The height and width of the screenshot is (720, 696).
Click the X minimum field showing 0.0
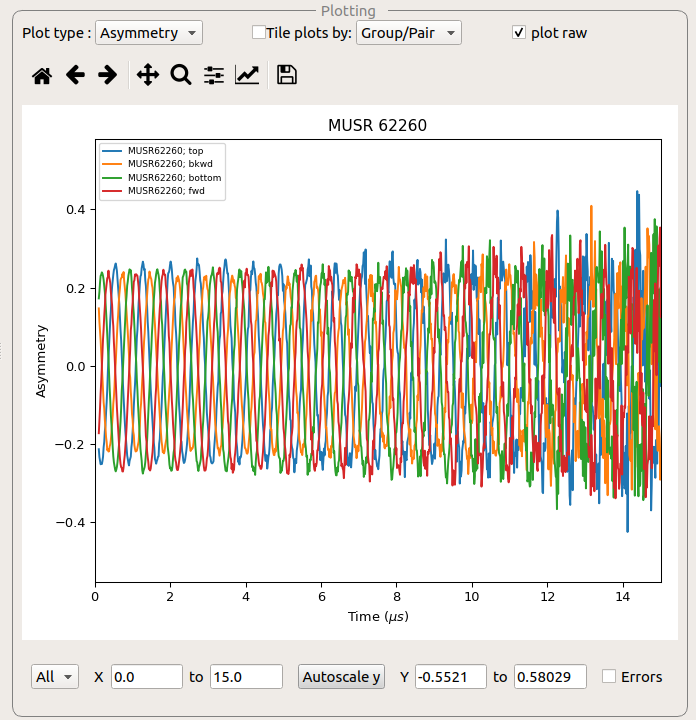pos(146,677)
